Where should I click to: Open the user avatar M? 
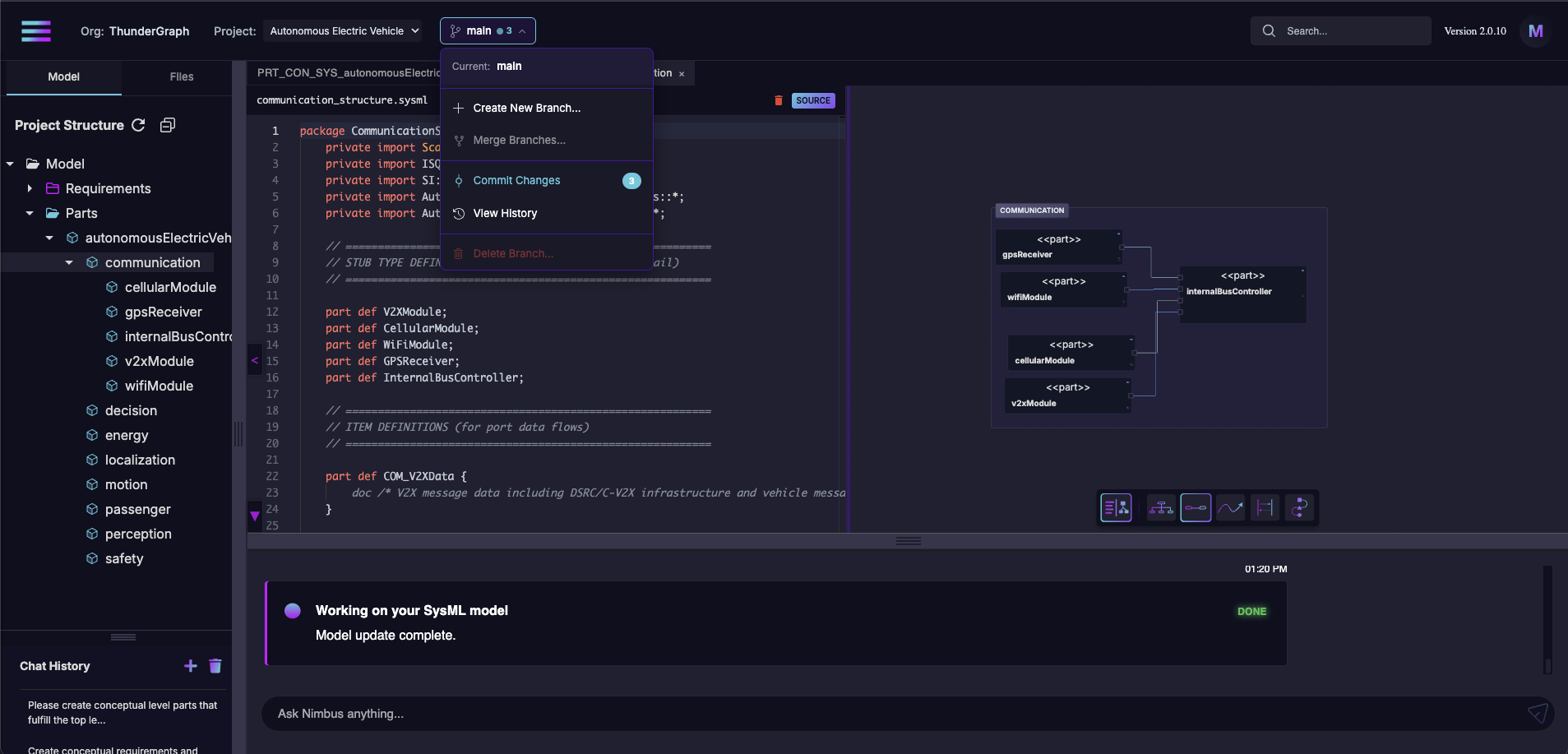coord(1535,31)
